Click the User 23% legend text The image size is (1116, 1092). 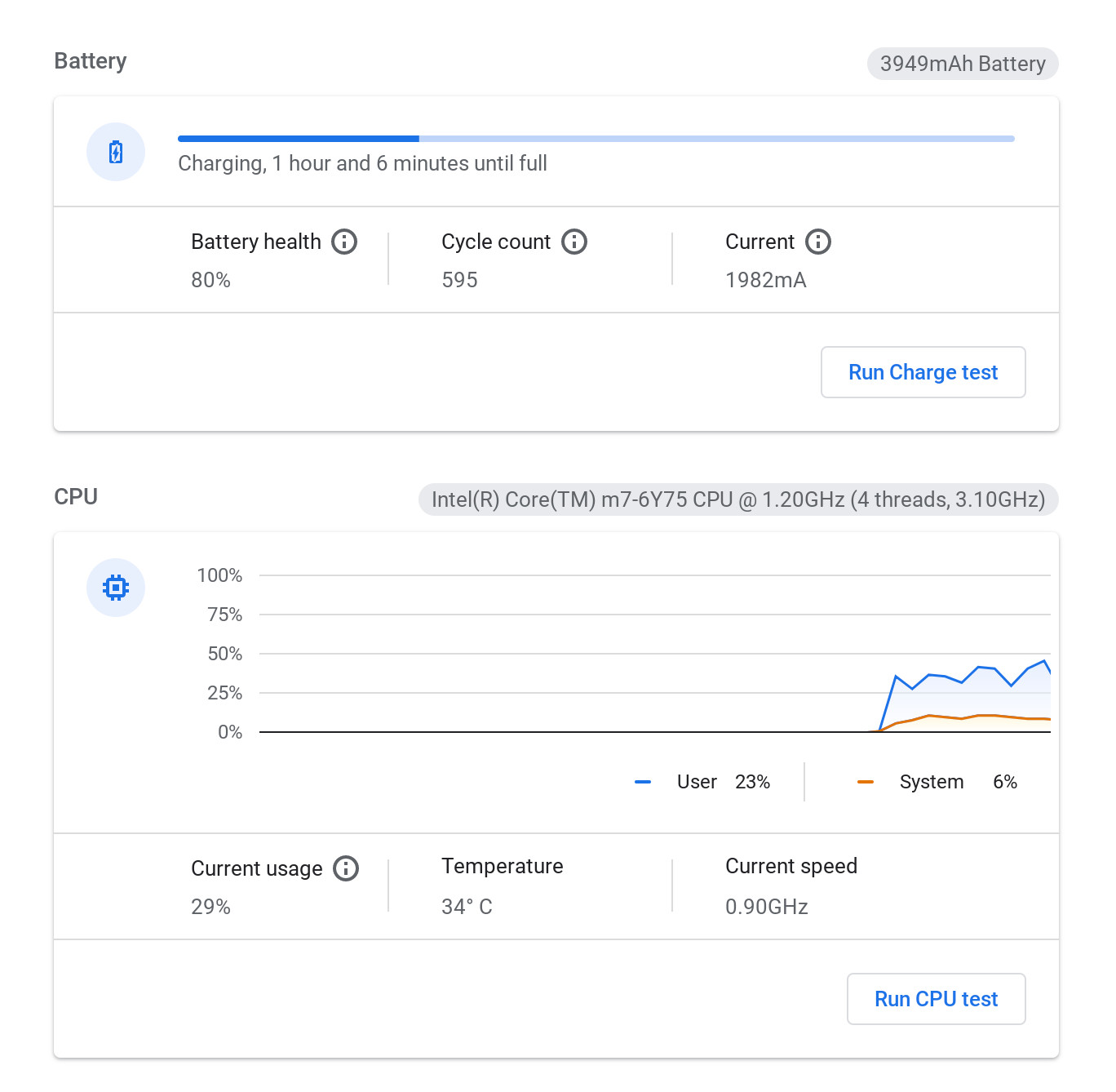pos(724,782)
